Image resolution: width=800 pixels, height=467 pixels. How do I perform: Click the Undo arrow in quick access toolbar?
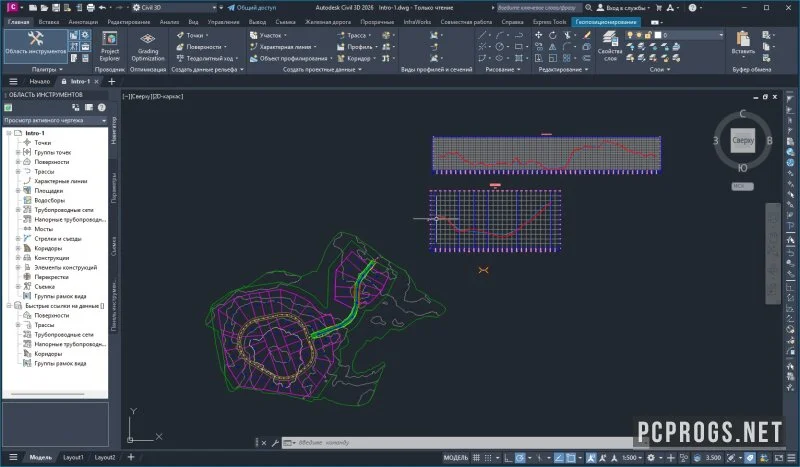[x=103, y=8]
